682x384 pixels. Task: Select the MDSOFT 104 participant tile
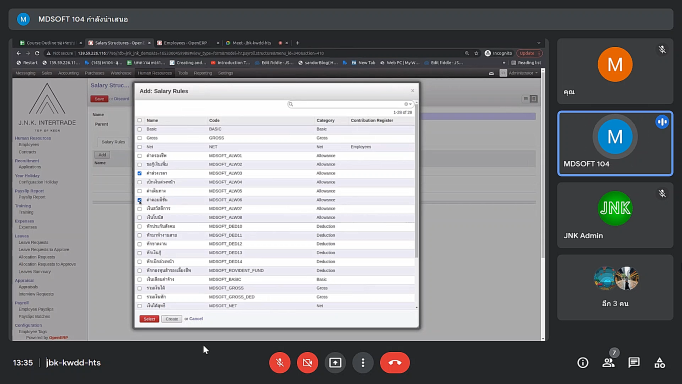pos(615,143)
